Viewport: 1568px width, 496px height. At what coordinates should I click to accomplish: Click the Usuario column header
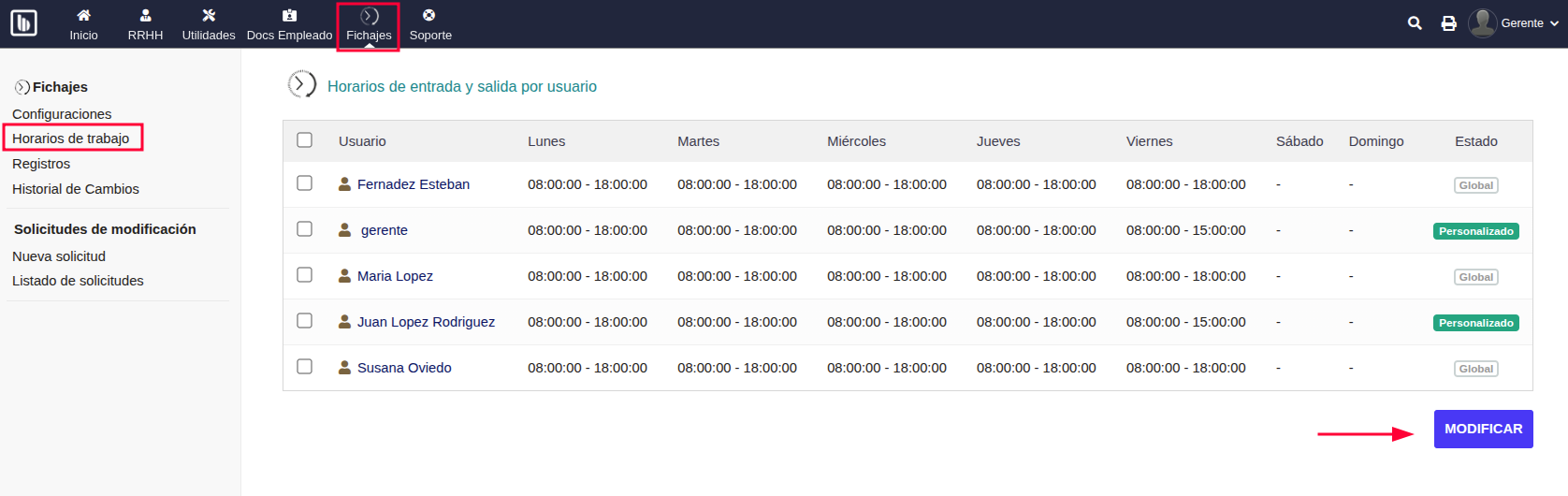coord(362,141)
